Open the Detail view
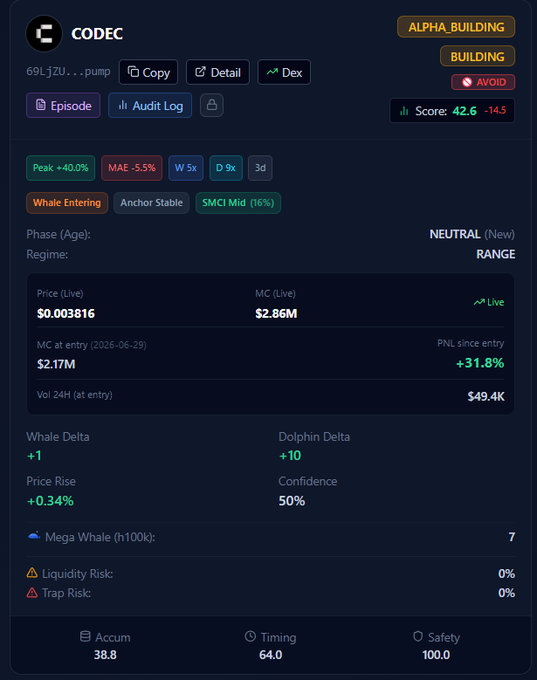Viewport: 537px width, 680px height. 218,72
